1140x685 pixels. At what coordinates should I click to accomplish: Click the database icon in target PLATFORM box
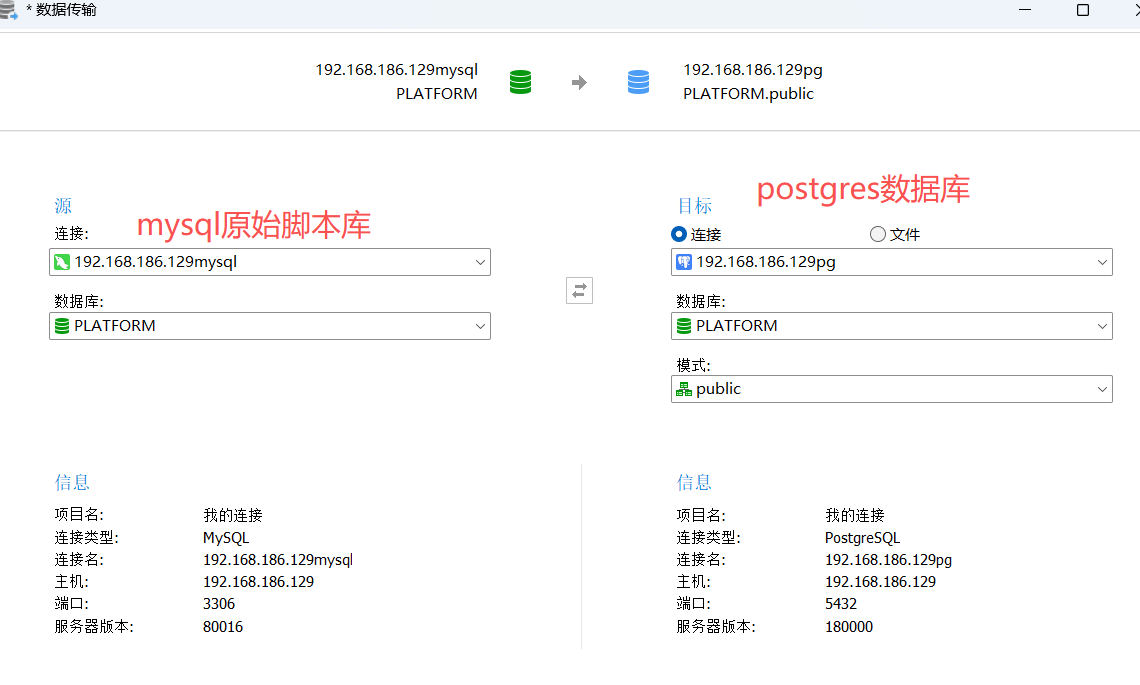684,326
